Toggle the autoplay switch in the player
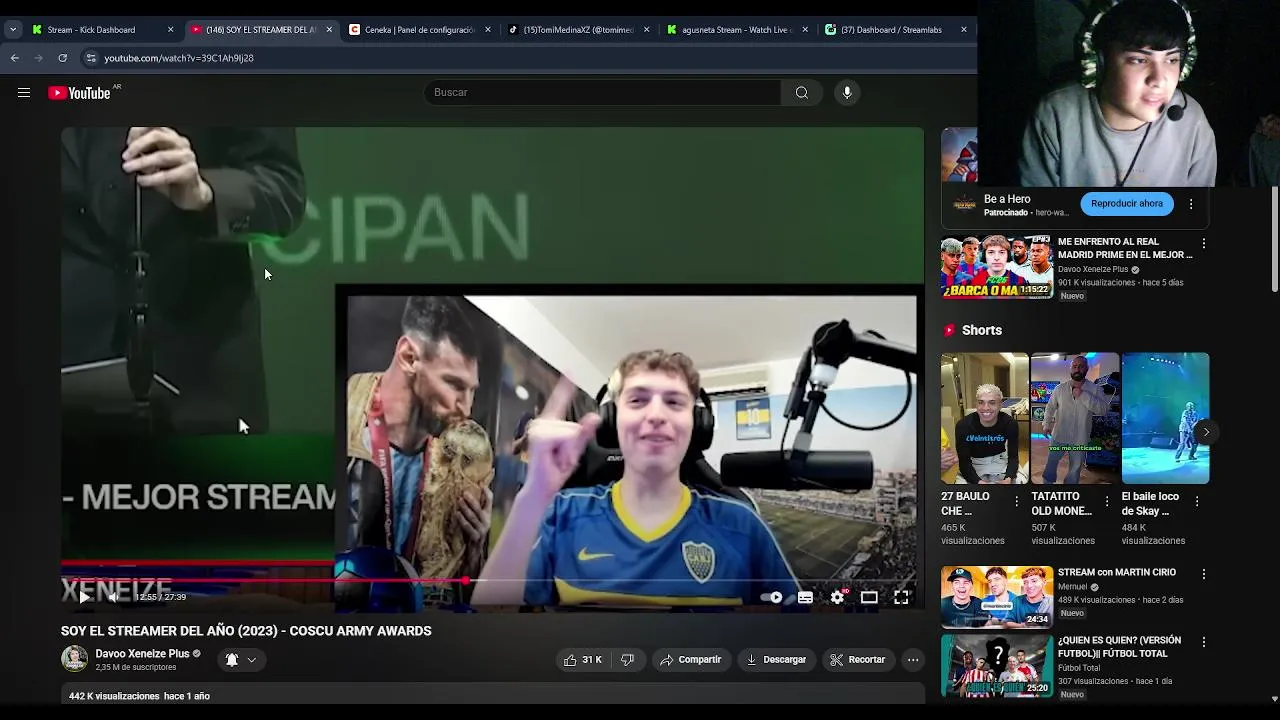 coord(771,597)
